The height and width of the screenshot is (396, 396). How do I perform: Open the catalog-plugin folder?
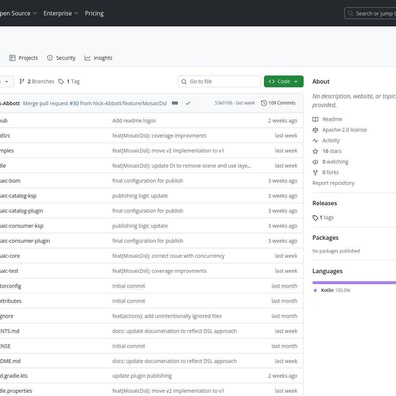tap(21, 211)
